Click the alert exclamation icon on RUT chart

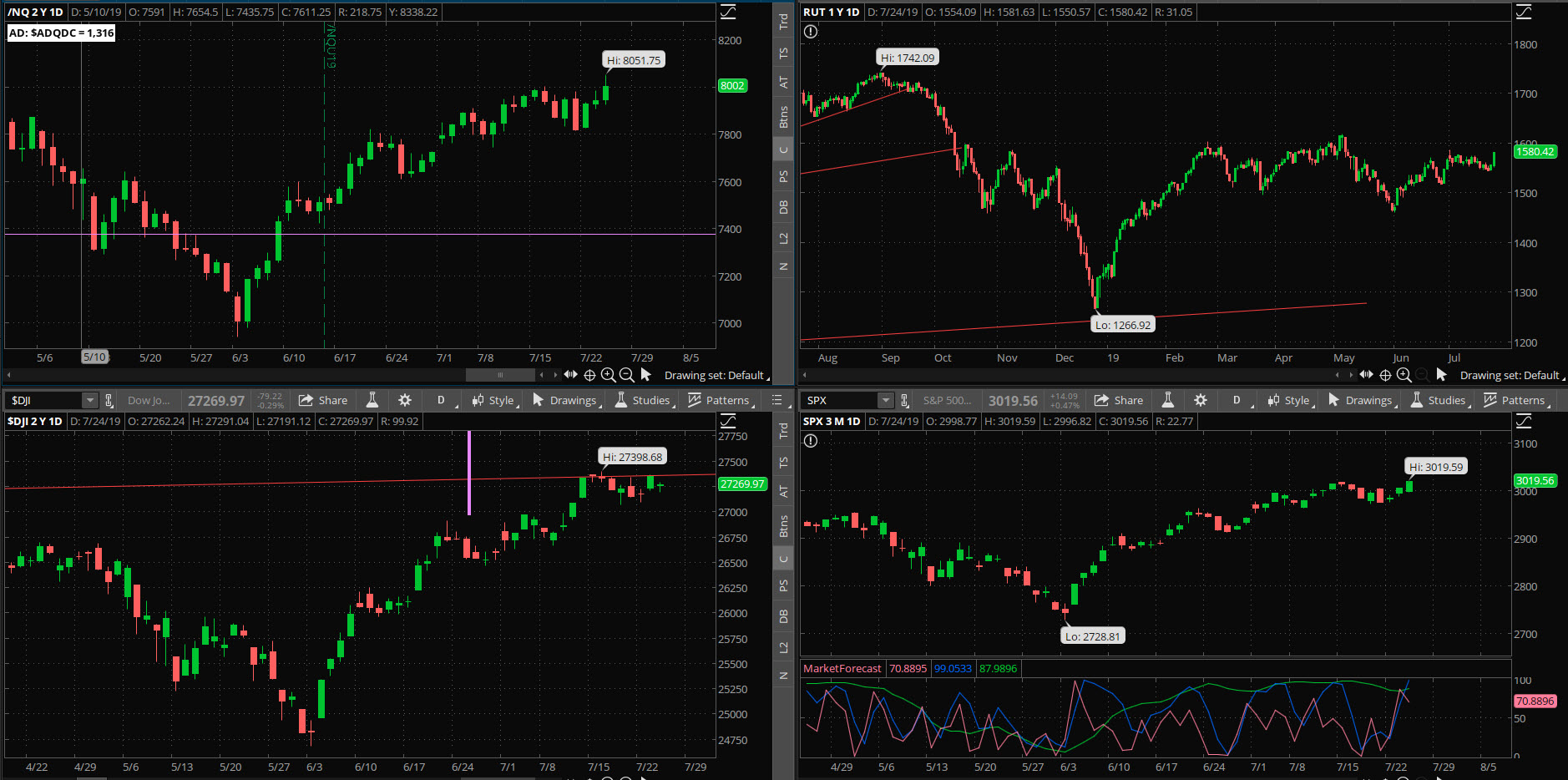click(x=811, y=32)
